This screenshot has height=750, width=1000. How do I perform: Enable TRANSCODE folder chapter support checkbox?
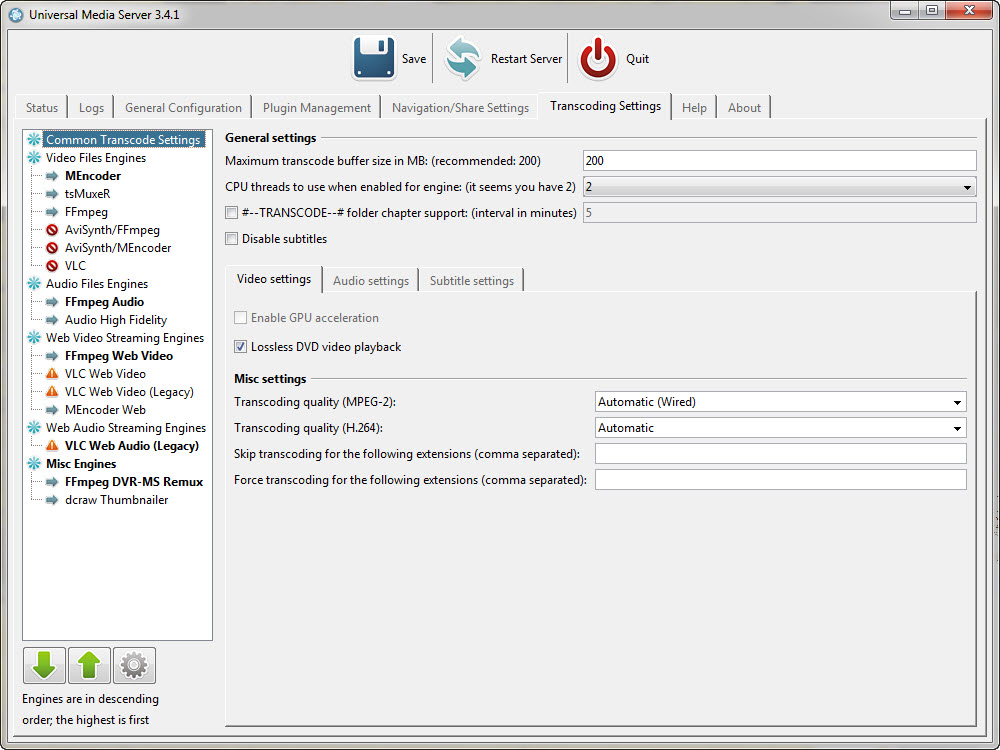point(232,212)
